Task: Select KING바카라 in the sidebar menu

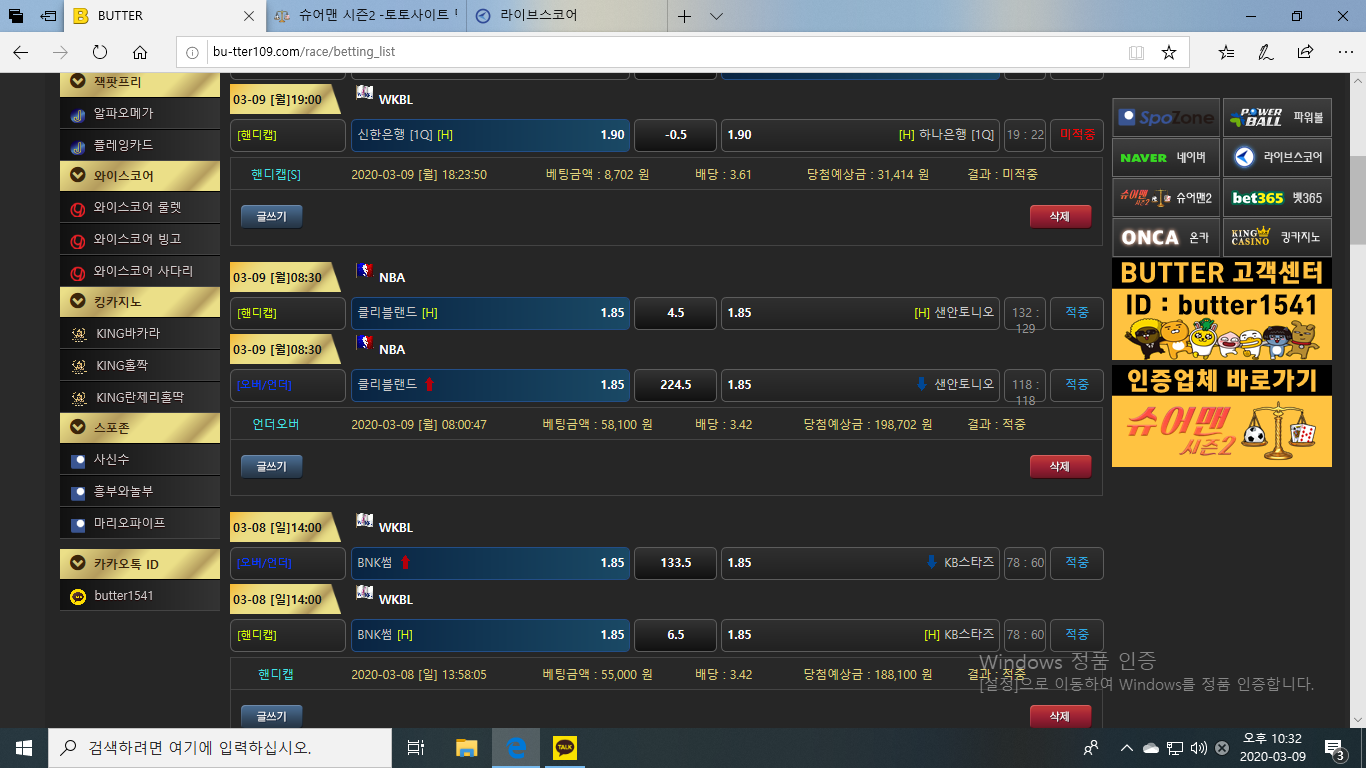Action: (127, 334)
